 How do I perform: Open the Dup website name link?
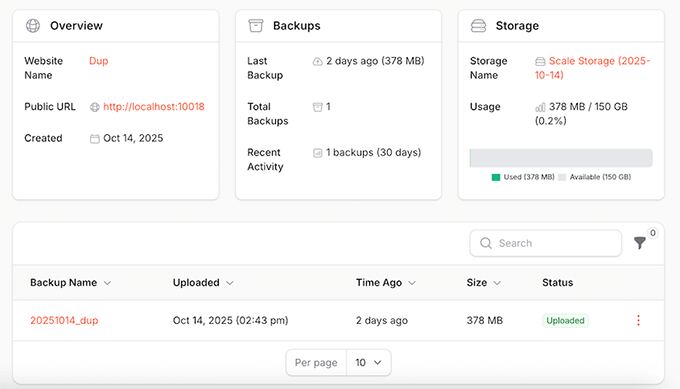(98, 61)
